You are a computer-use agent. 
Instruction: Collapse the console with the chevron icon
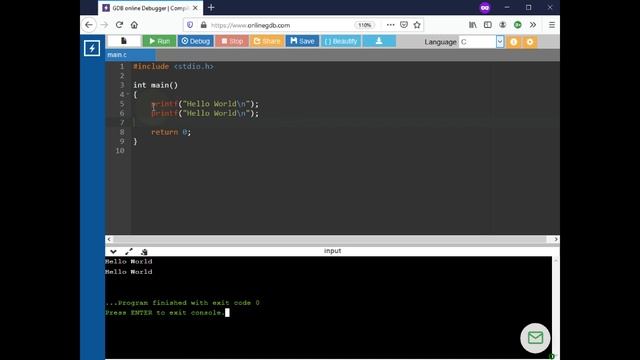pos(113,251)
